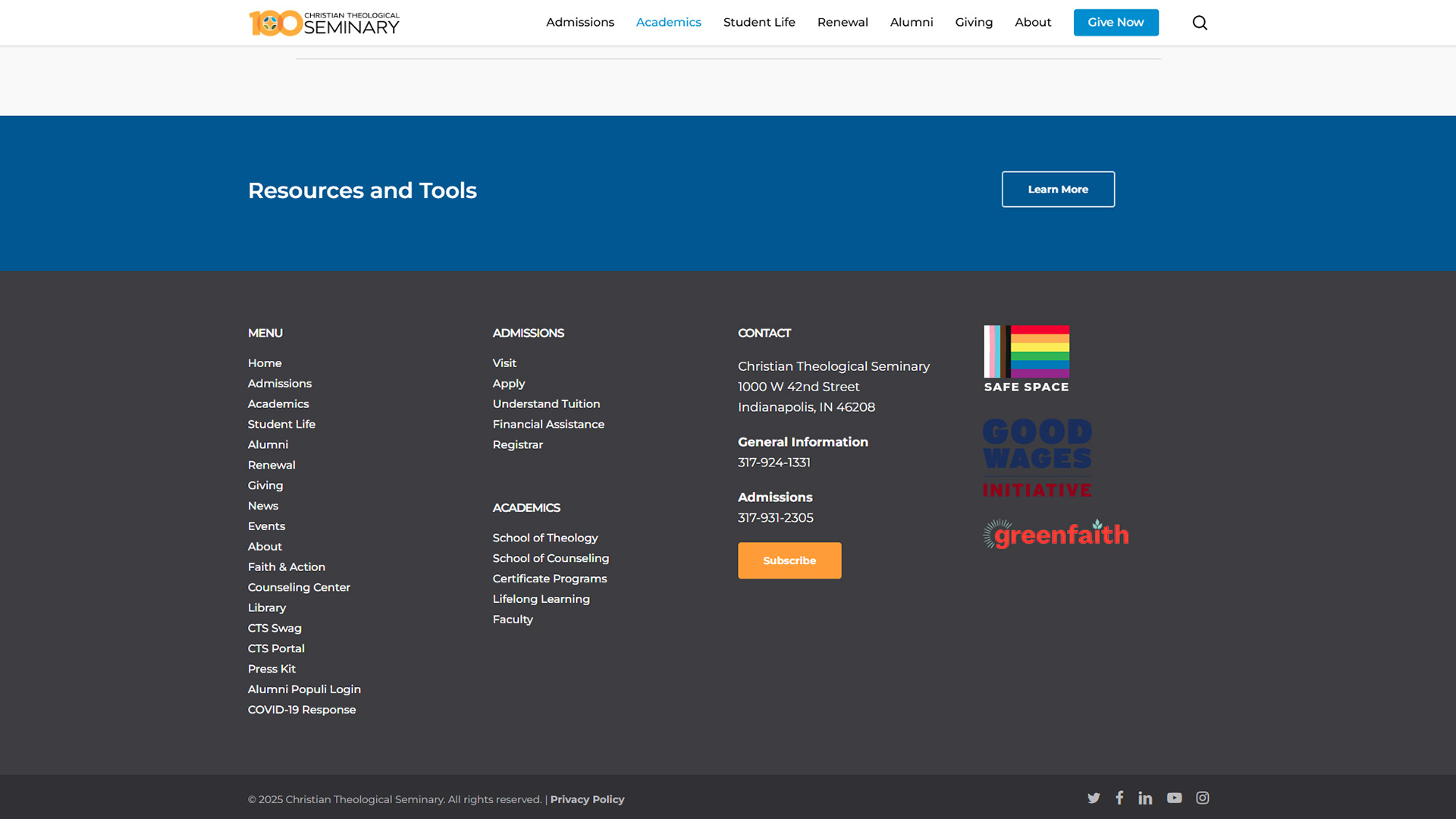The width and height of the screenshot is (1456, 819).
Task: Open the Facebook social icon
Action: (x=1119, y=798)
